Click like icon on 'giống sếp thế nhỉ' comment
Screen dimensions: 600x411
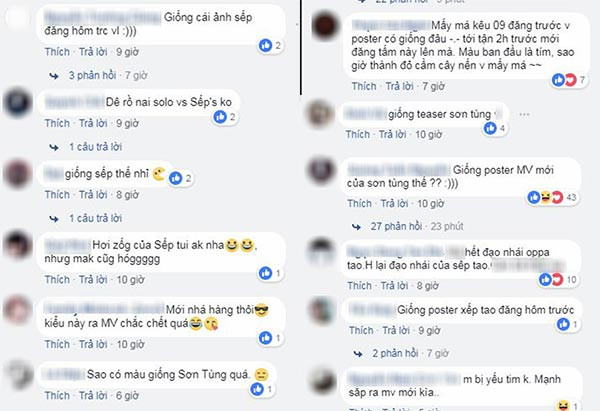[x=176, y=178]
